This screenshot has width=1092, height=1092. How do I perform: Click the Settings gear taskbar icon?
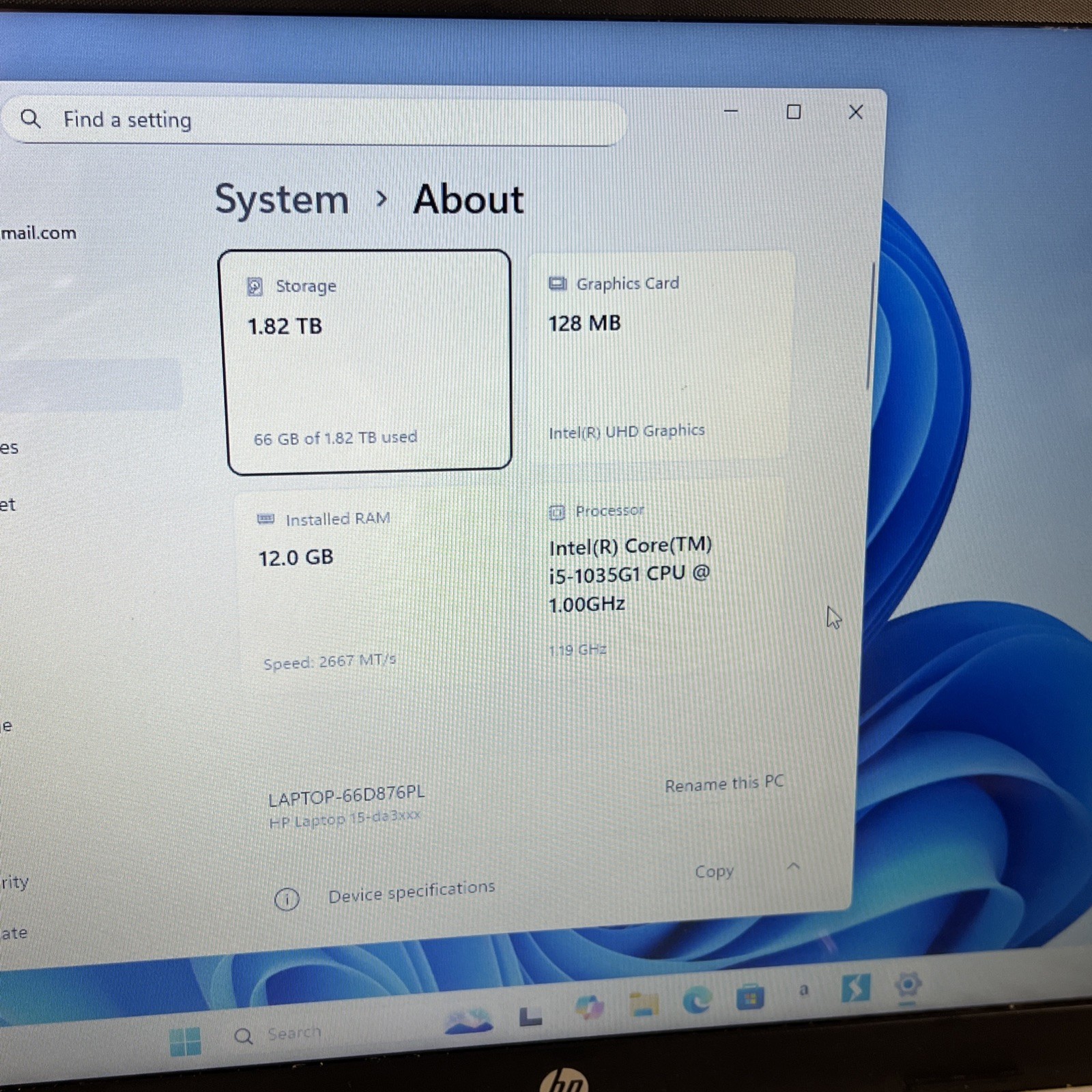(x=908, y=986)
